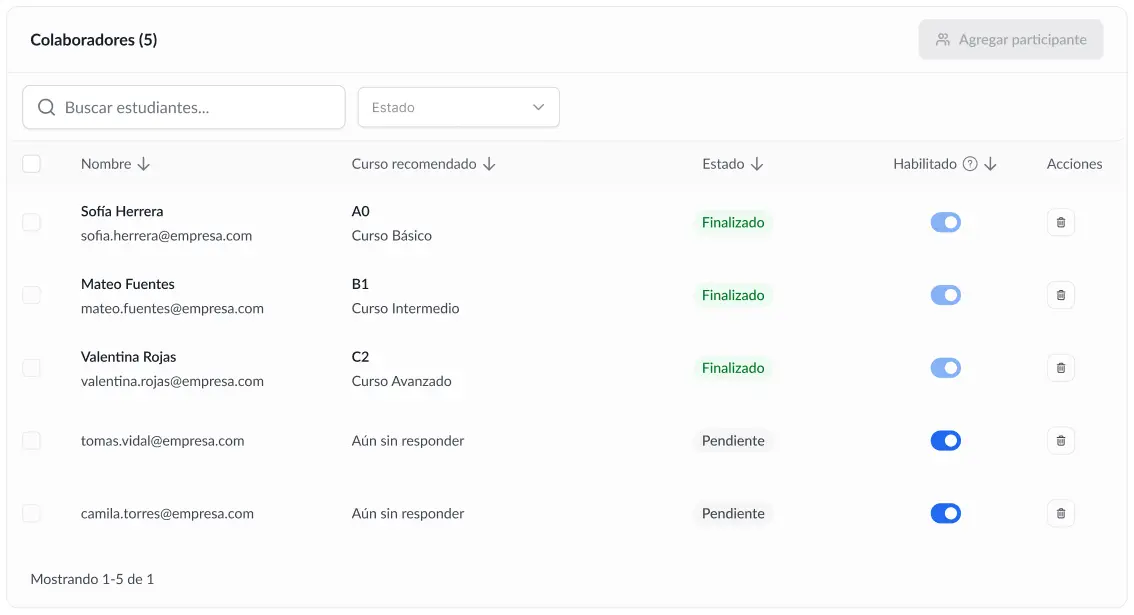Click camila.torres' Pendiente status badge
Screen dimensions: 1134x615
733,513
